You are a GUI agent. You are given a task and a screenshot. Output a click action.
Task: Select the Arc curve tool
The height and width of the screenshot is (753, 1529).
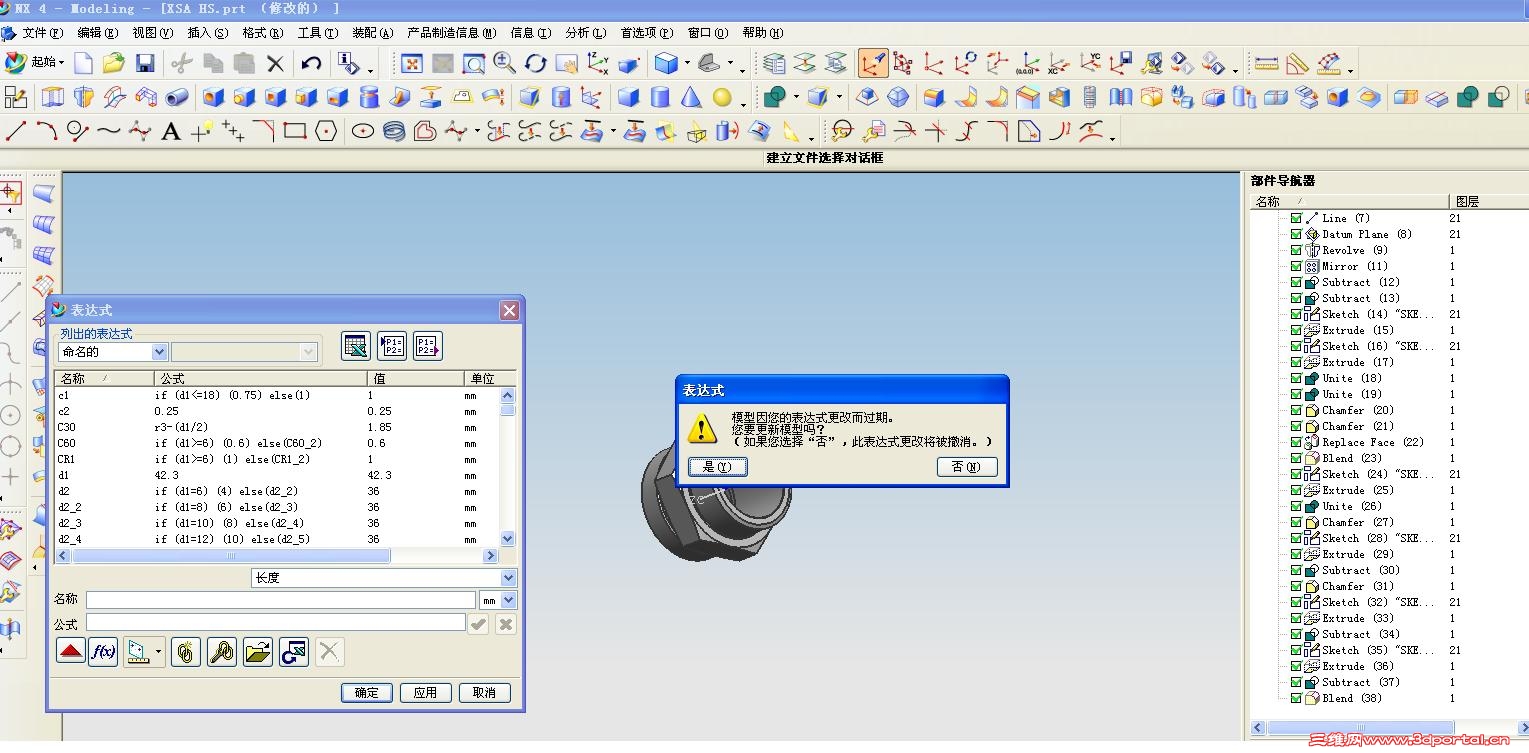click(x=47, y=130)
